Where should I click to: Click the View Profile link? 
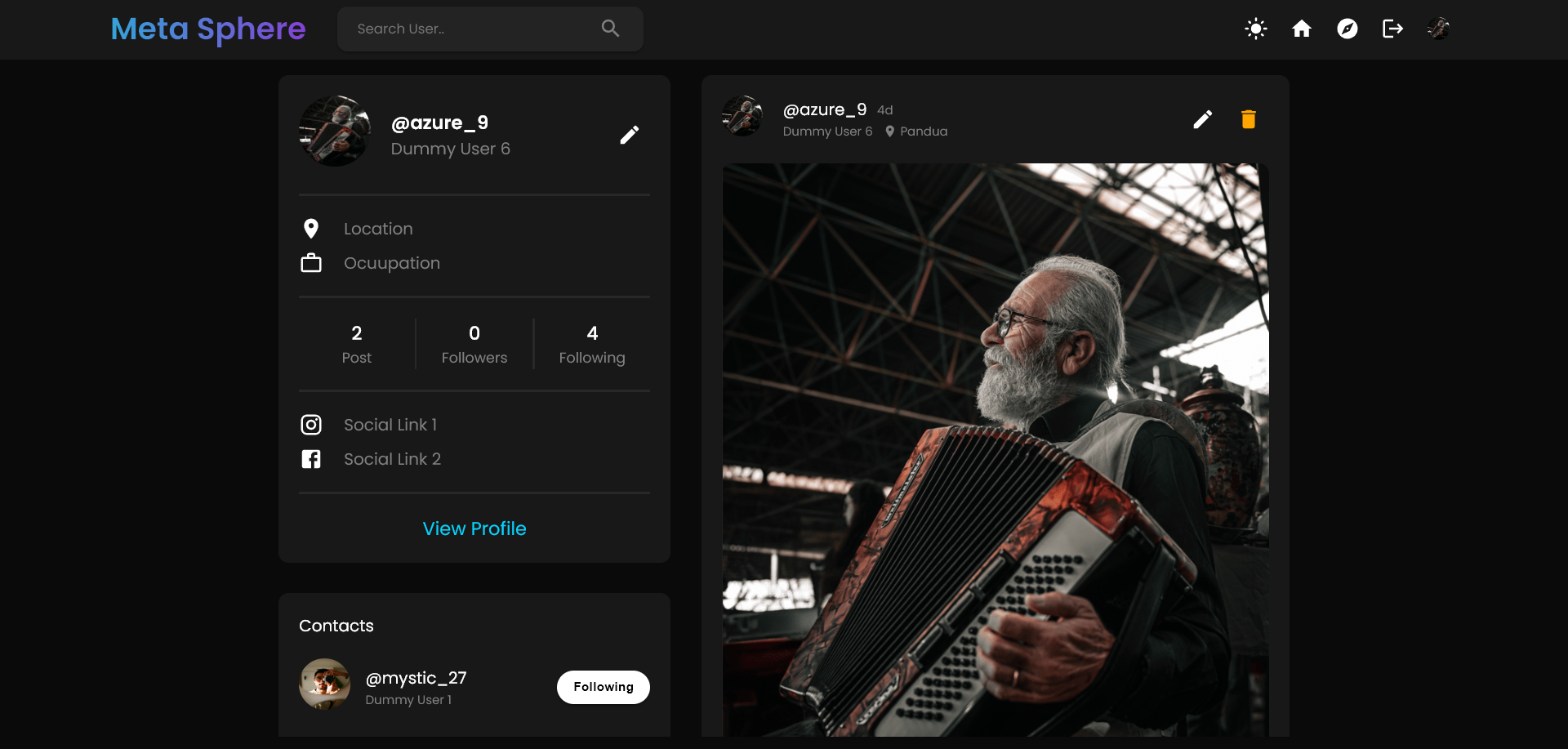pyautogui.click(x=474, y=528)
